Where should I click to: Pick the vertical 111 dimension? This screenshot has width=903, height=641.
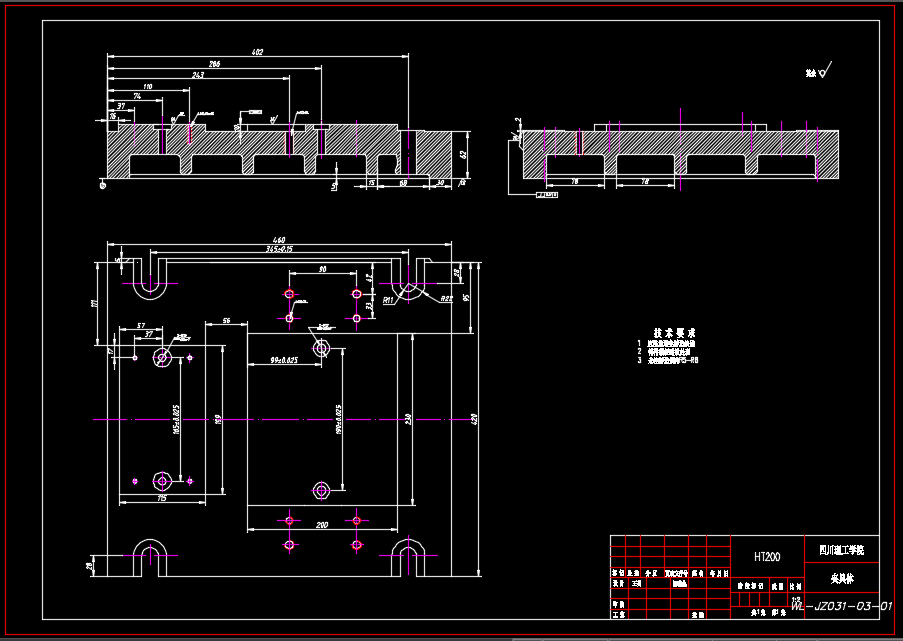coord(94,303)
